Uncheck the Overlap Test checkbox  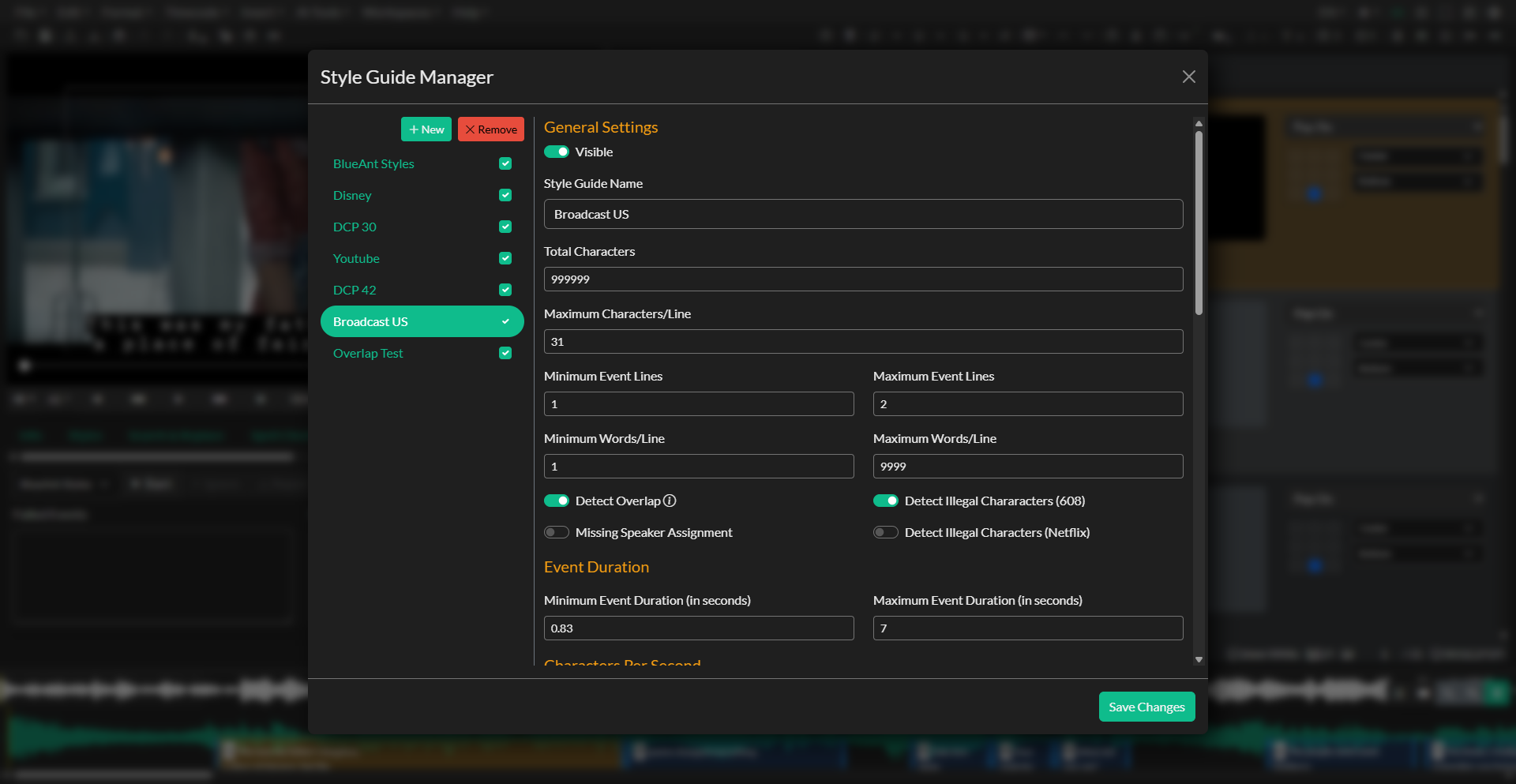click(x=505, y=353)
